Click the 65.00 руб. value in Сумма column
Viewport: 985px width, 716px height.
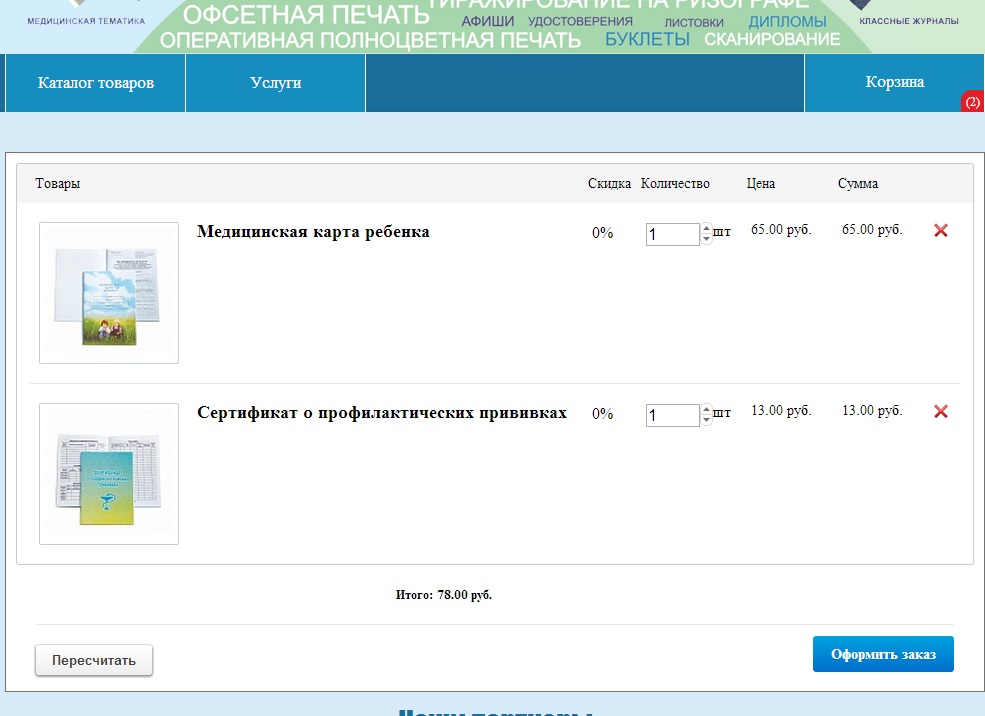tap(872, 230)
